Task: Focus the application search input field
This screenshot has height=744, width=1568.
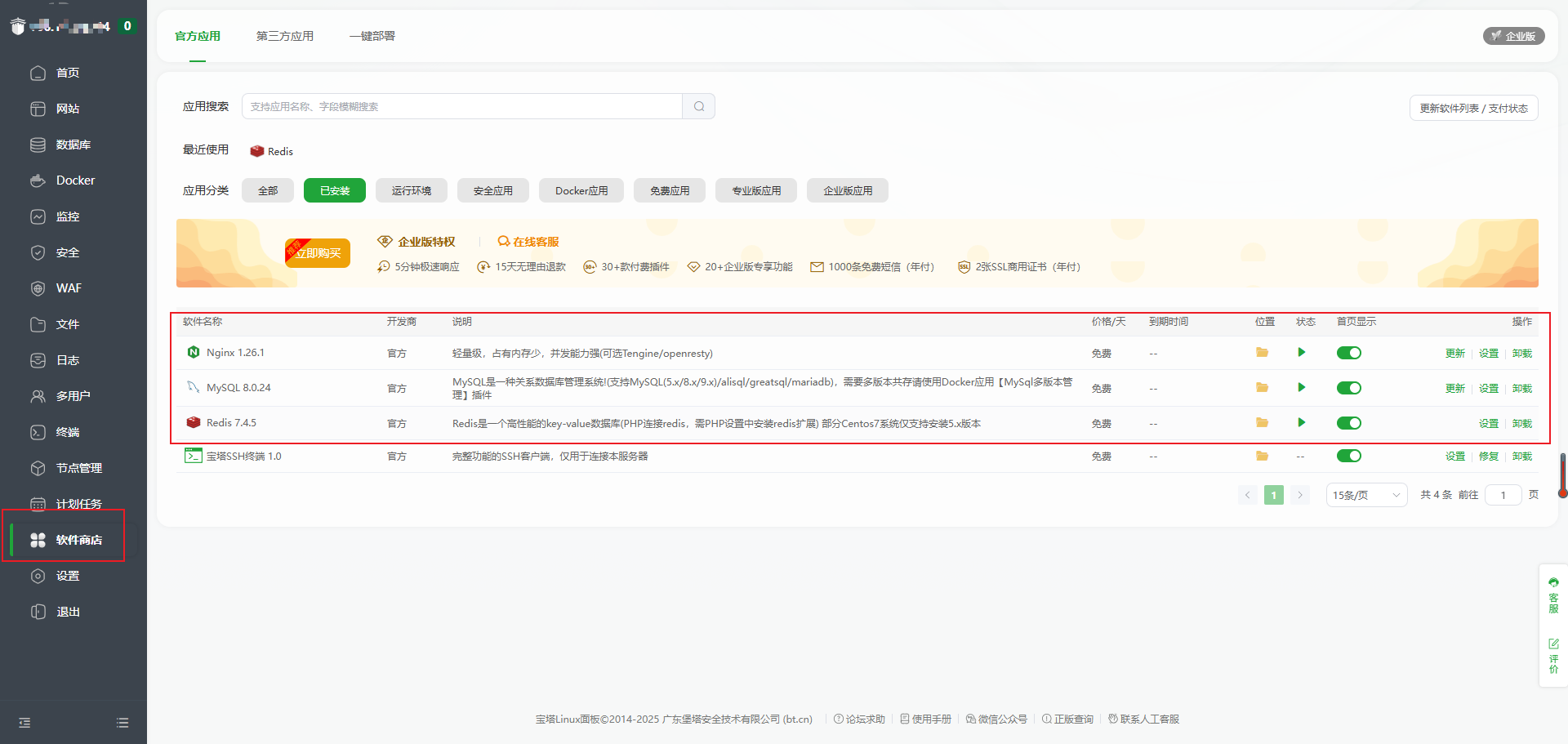Action: pyautogui.click(x=461, y=106)
